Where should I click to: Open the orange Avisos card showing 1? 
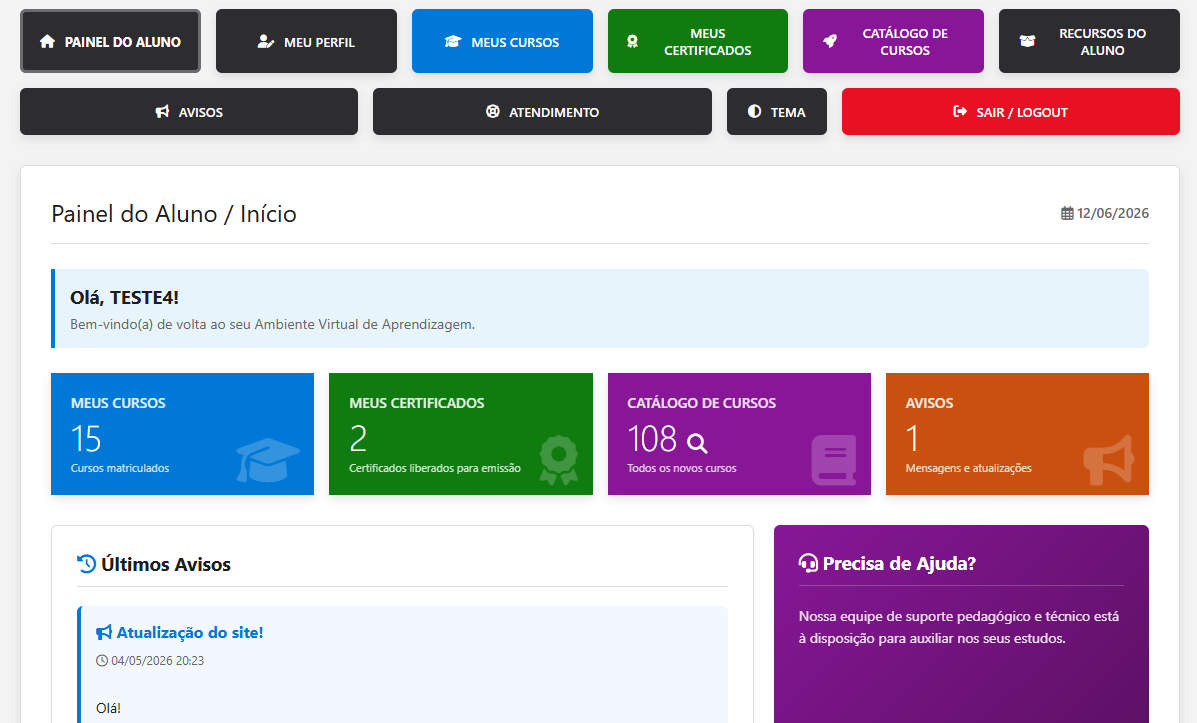pos(1017,434)
